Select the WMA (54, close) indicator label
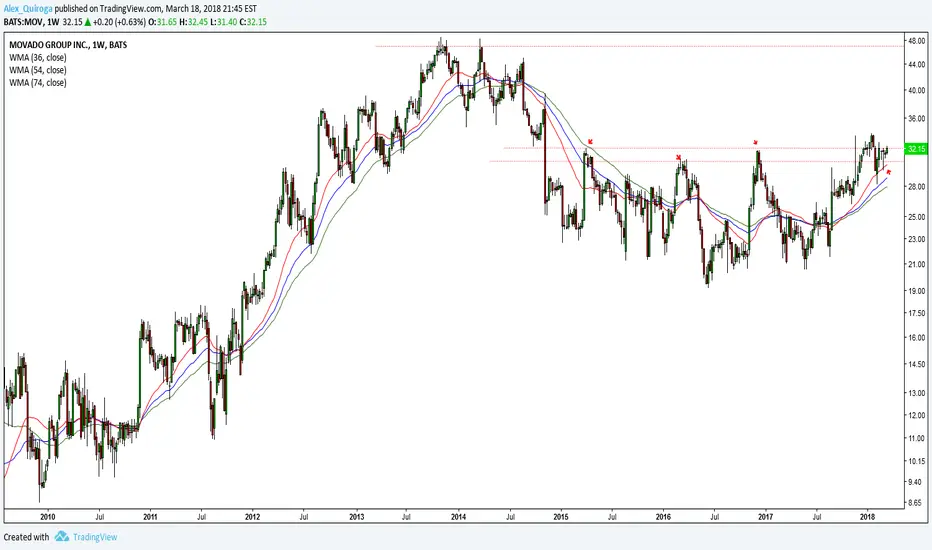The image size is (932, 550). click(x=37, y=70)
